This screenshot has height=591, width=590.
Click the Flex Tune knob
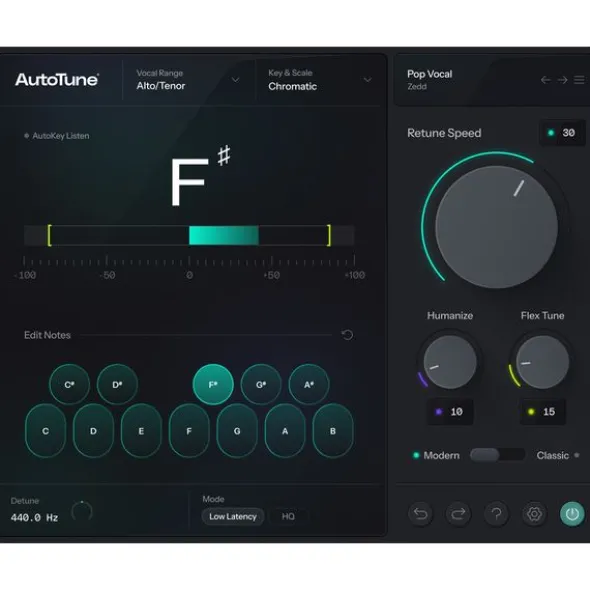(542, 362)
